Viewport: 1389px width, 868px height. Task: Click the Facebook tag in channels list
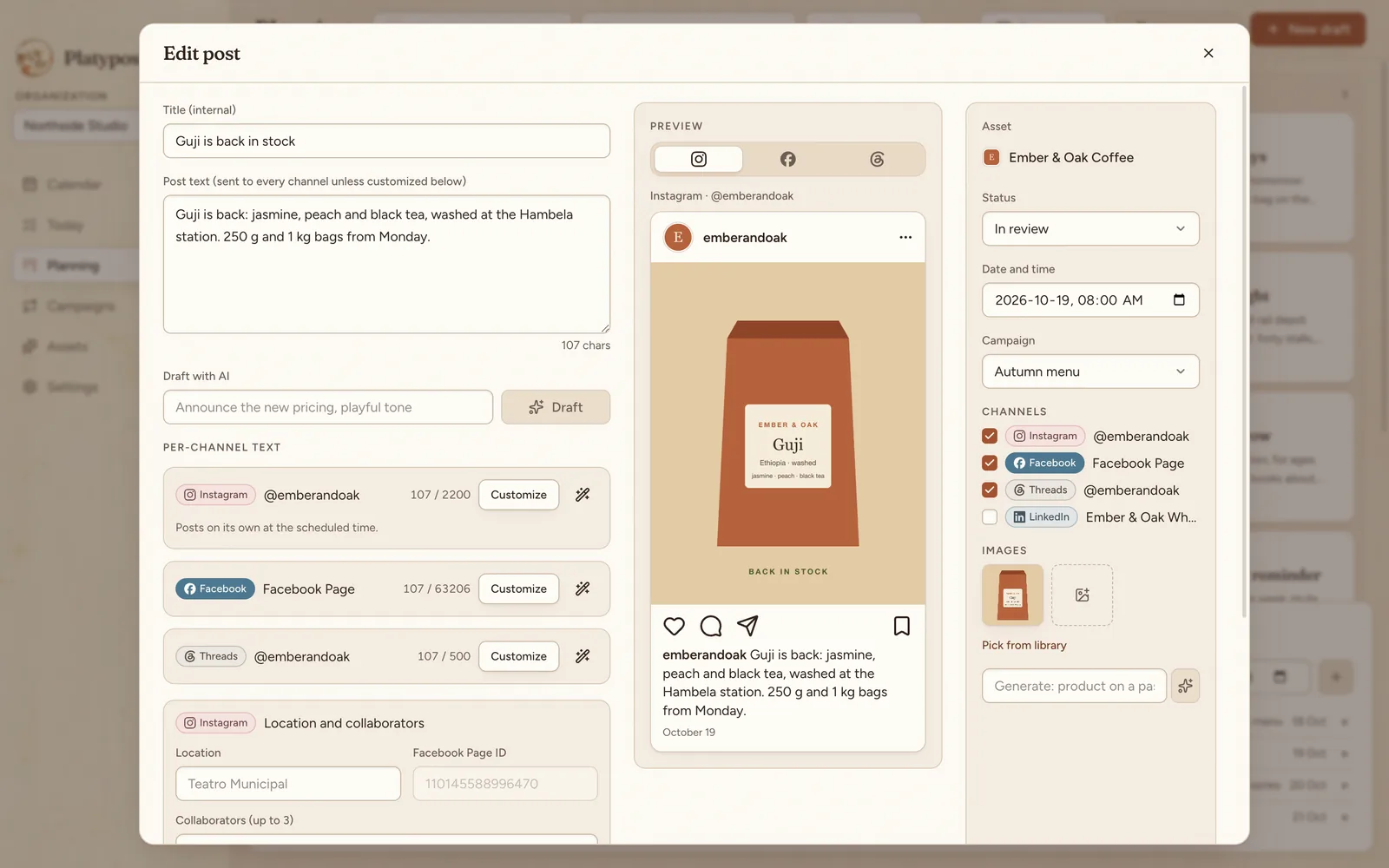tap(1045, 463)
